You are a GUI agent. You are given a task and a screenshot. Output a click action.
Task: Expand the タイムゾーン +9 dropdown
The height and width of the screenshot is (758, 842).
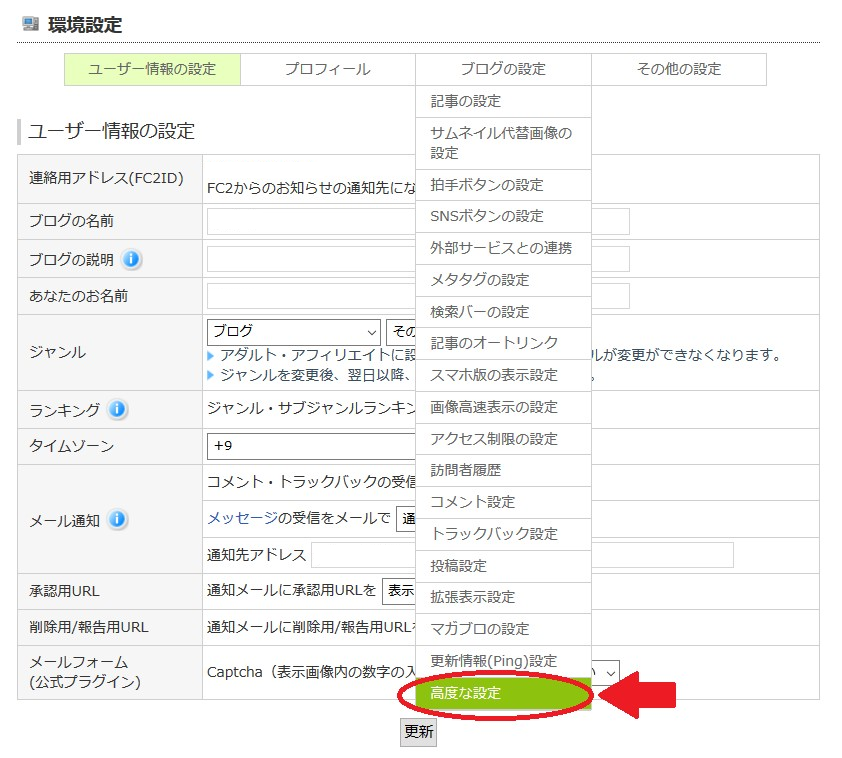coord(310,446)
